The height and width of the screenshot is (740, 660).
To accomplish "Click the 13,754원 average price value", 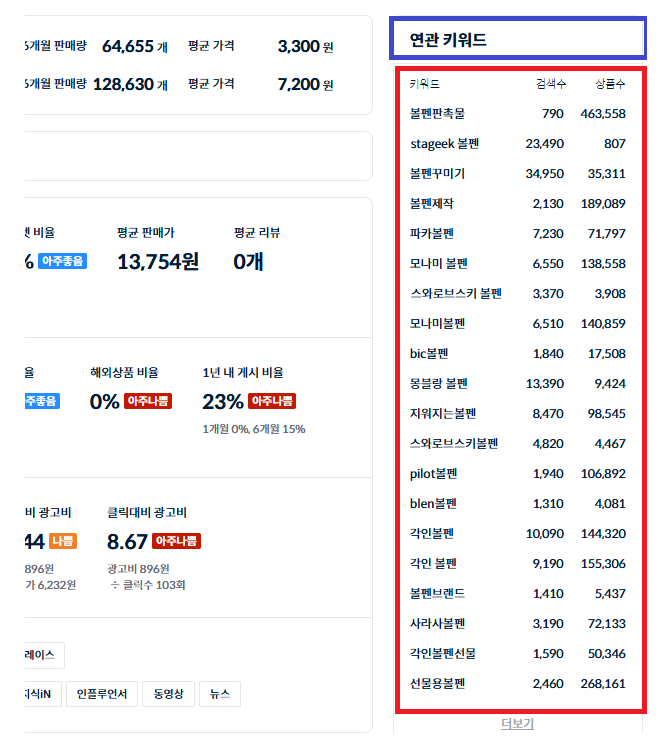I will (158, 261).
